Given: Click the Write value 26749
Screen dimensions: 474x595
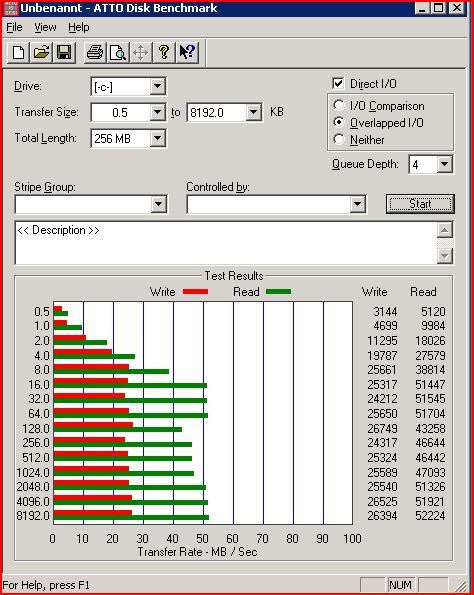Looking at the screenshot, I should [382, 428].
